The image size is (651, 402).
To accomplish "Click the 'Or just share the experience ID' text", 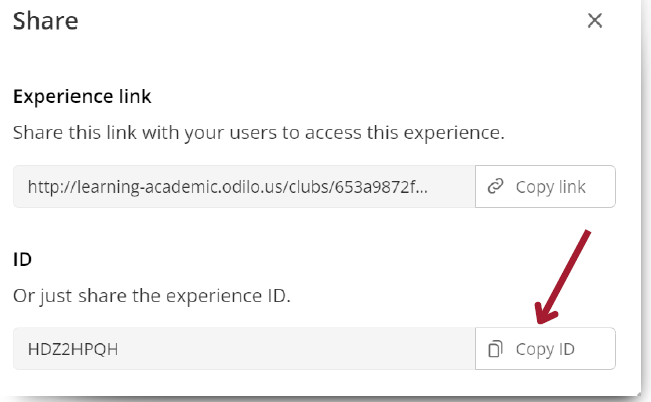I will point(152,296).
